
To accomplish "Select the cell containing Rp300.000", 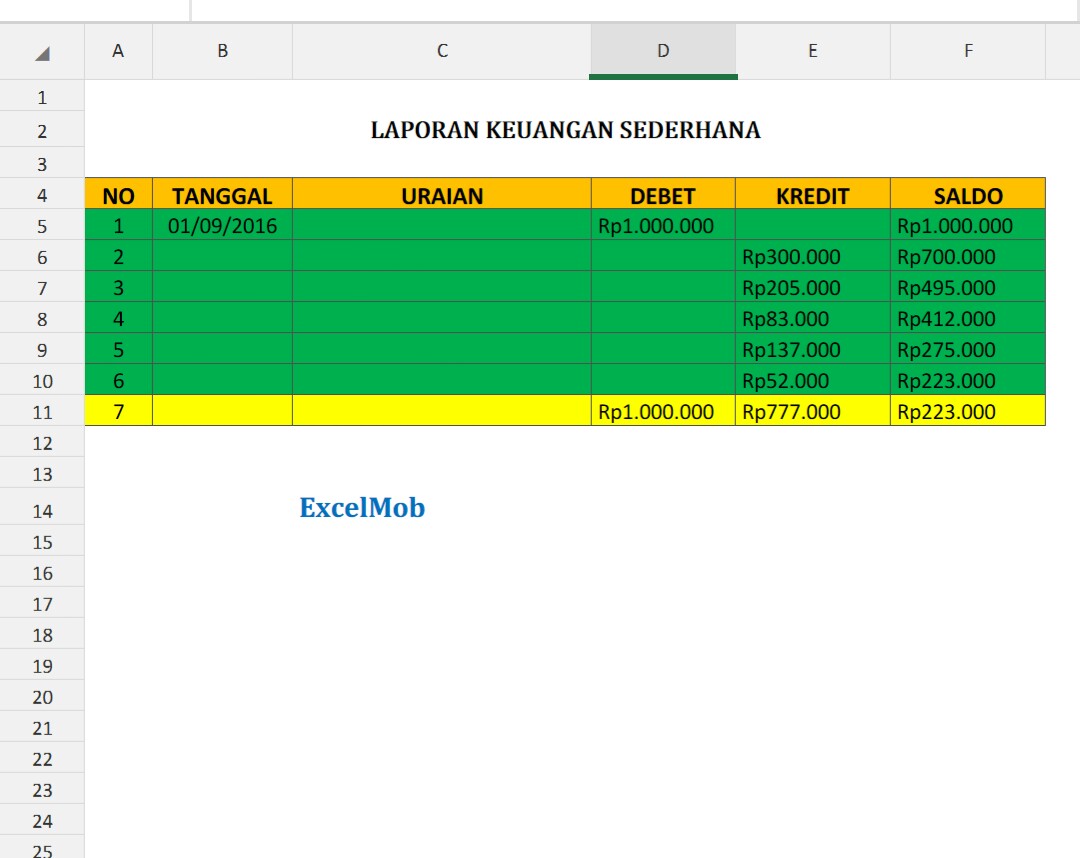I will tap(812, 257).
